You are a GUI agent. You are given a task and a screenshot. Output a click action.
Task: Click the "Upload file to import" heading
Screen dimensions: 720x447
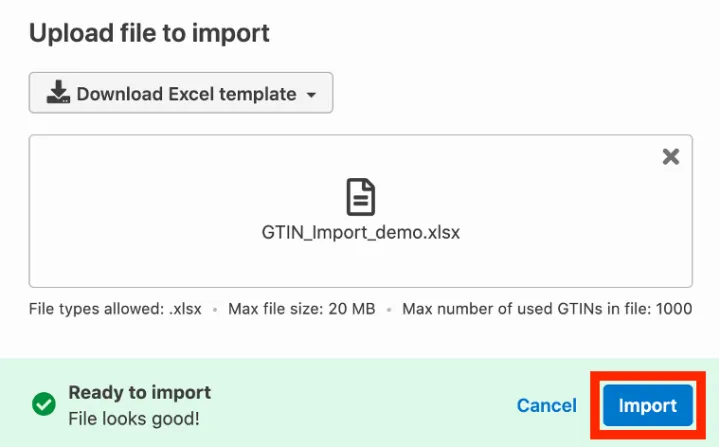coord(149,33)
